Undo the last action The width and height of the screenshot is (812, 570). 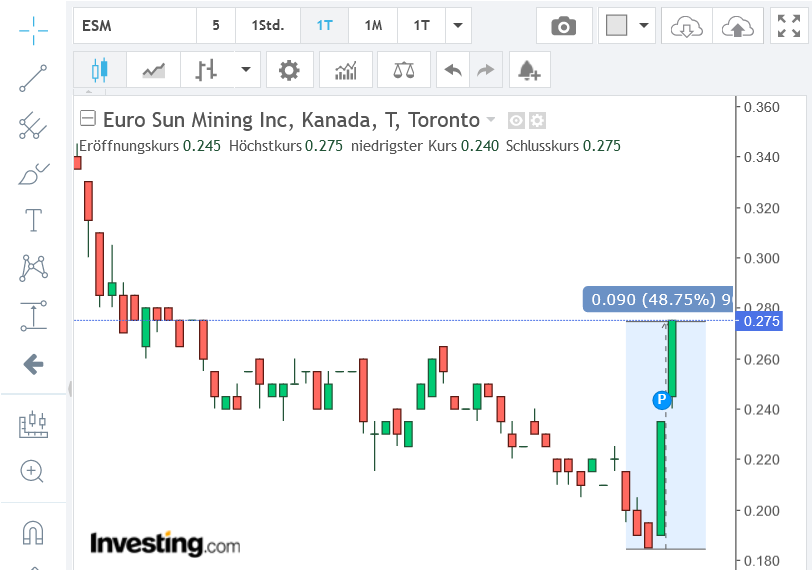coord(453,69)
